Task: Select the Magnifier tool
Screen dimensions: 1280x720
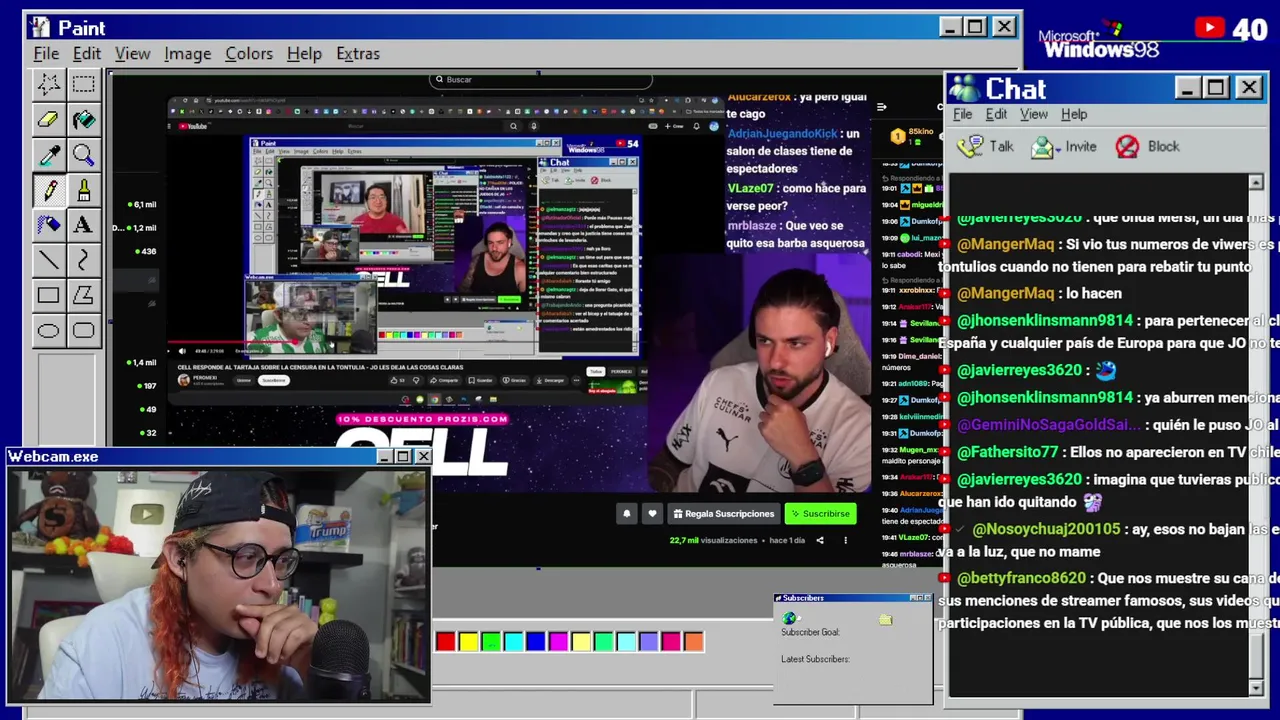Action: [x=83, y=154]
